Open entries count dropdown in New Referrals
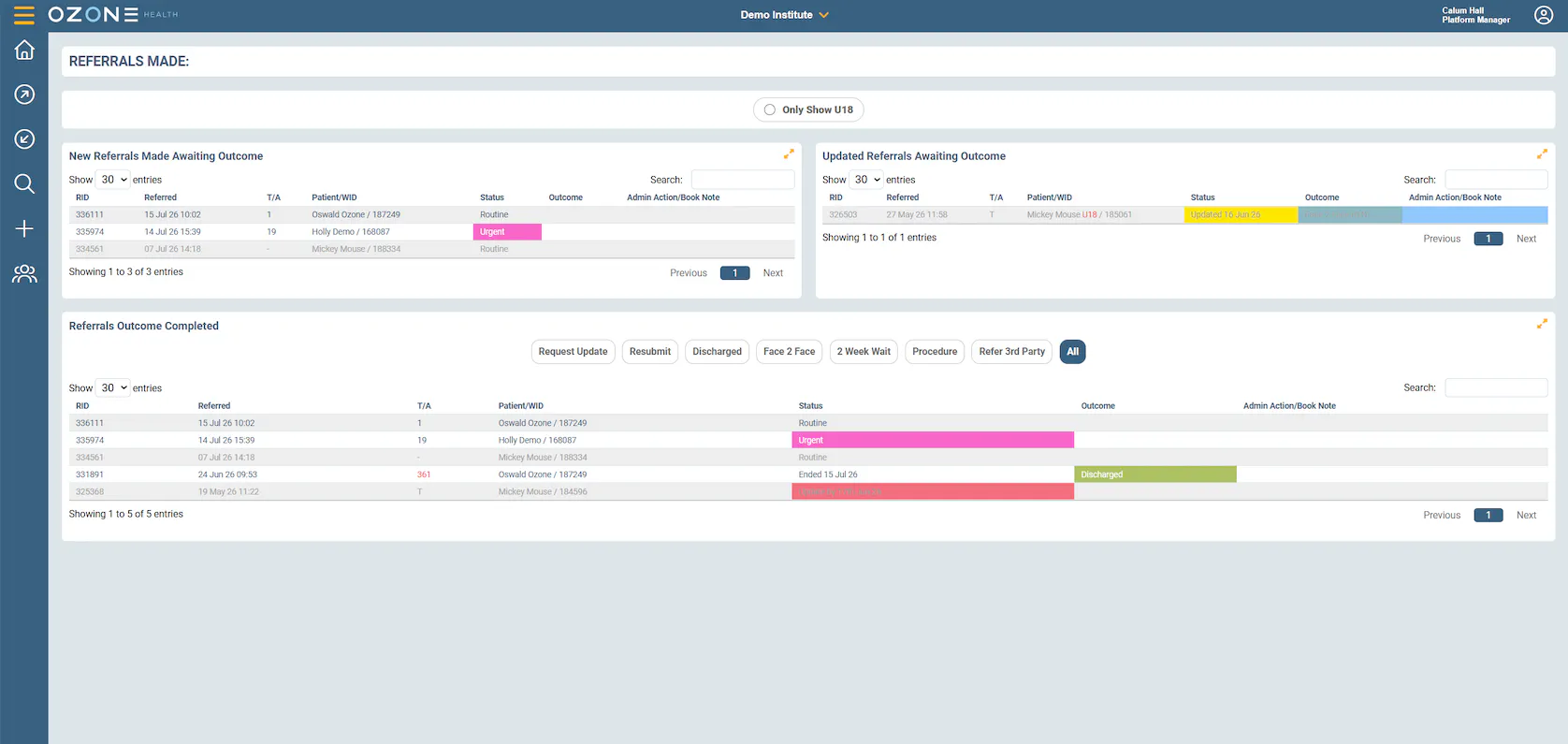The width and height of the screenshot is (1568, 744). coord(114,180)
